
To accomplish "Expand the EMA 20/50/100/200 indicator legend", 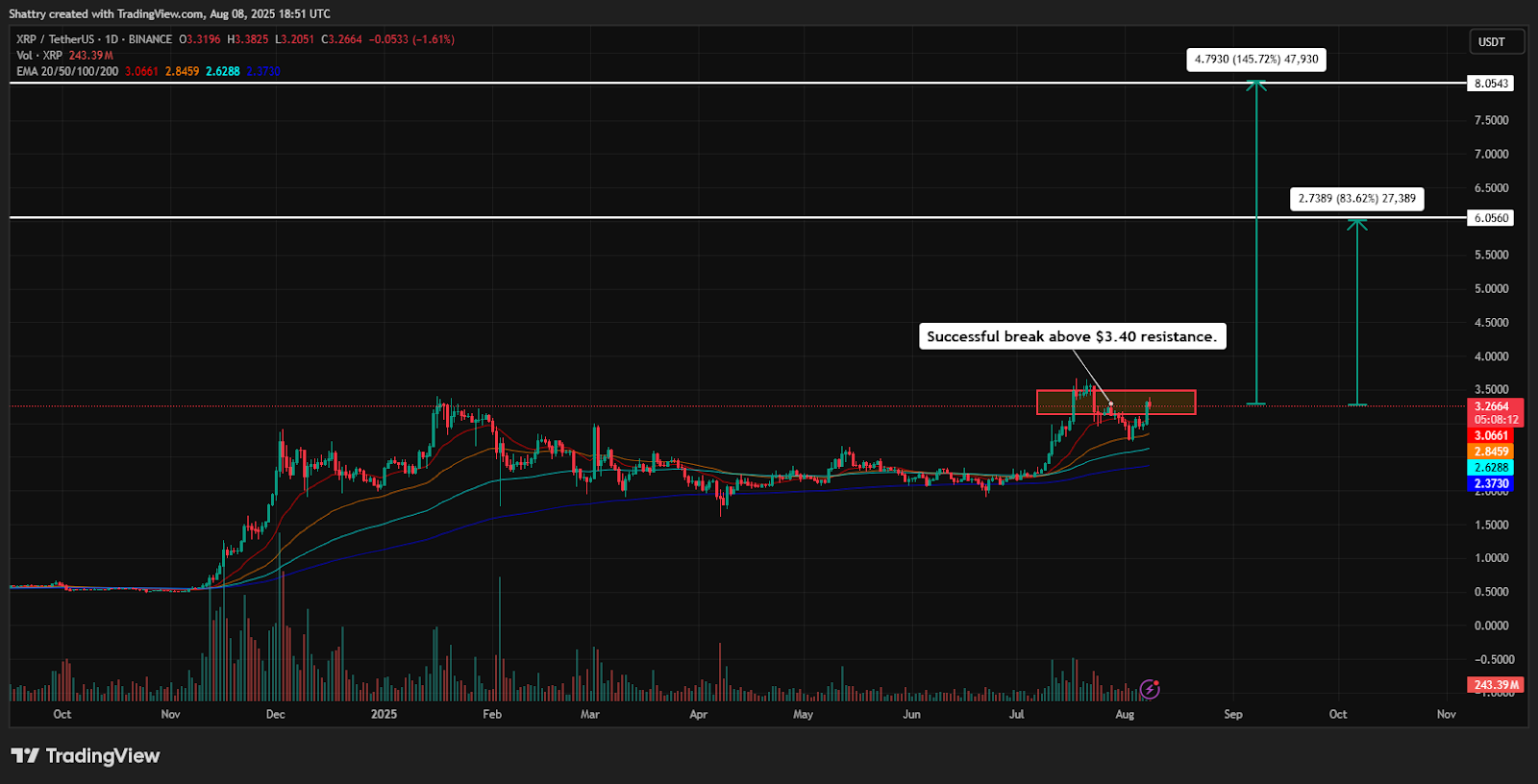I will tap(67, 71).
